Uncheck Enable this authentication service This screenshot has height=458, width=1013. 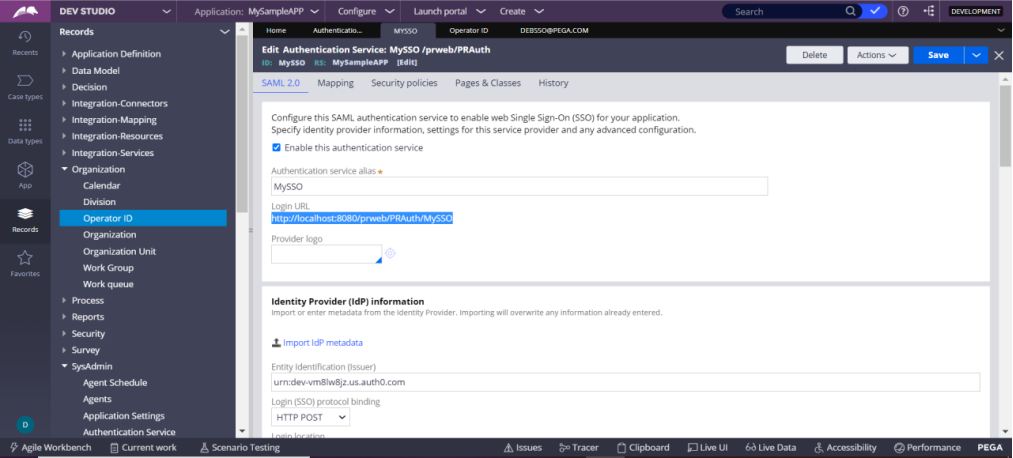[x=277, y=147]
